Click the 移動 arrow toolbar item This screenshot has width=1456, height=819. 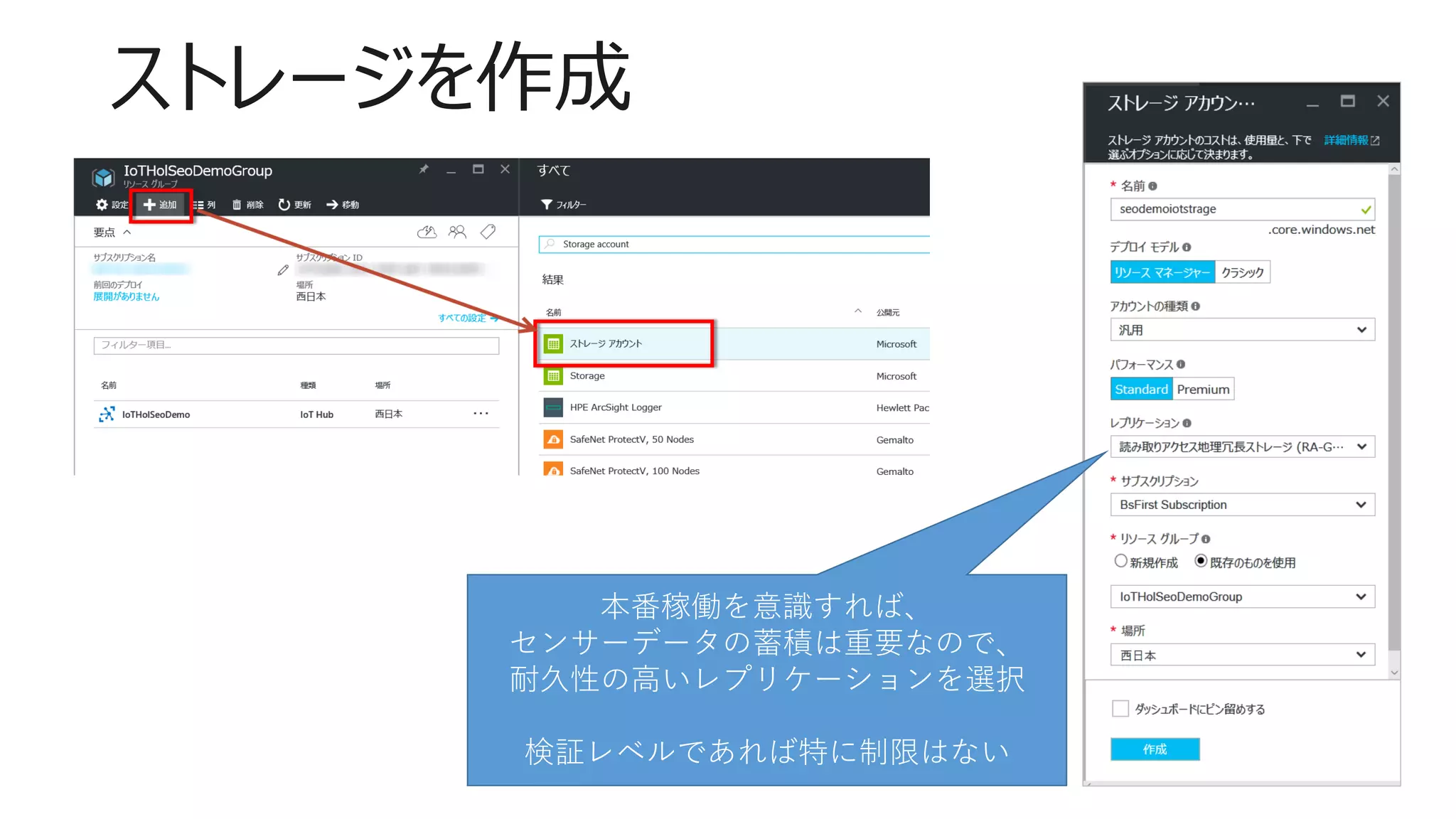click(342, 205)
